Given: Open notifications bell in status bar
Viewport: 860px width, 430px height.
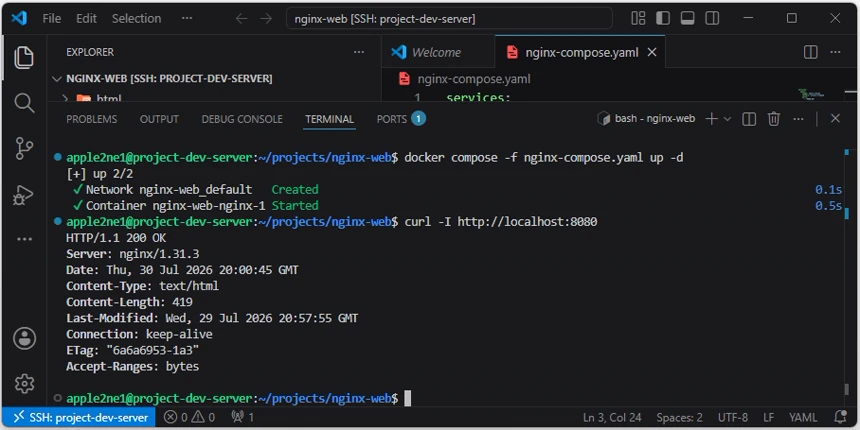Looking at the screenshot, I should (840, 417).
